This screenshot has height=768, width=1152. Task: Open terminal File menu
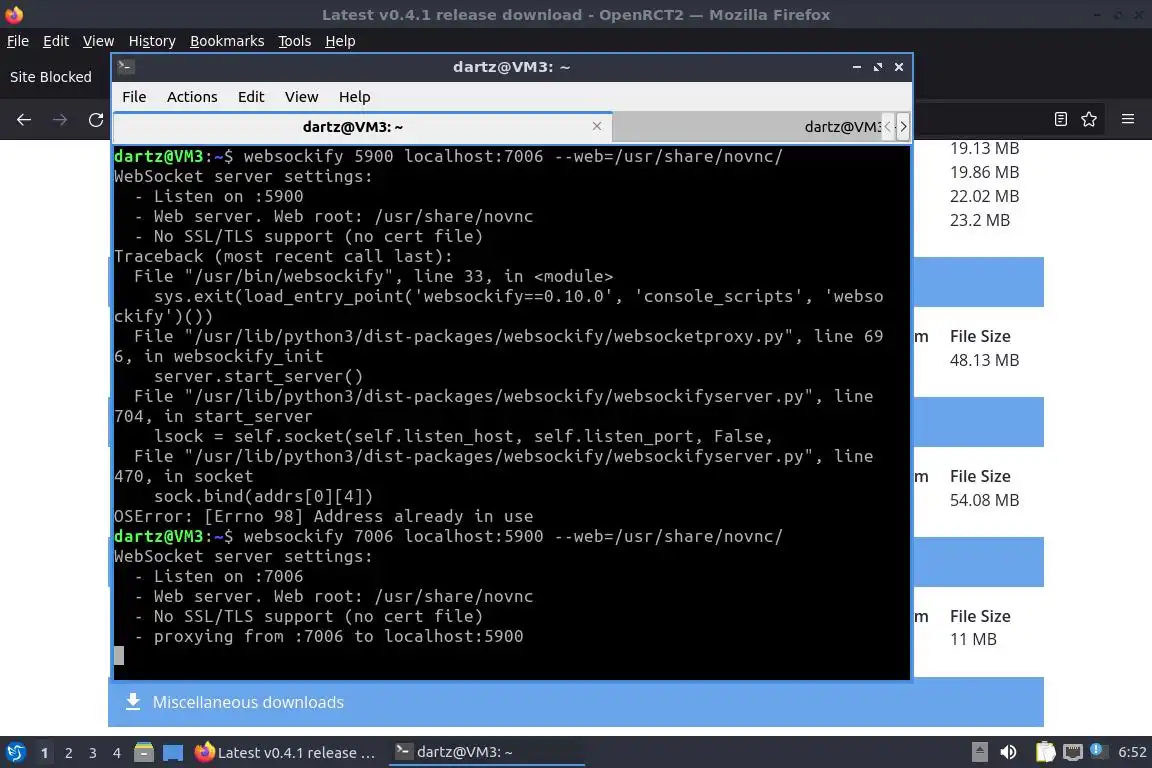(134, 97)
